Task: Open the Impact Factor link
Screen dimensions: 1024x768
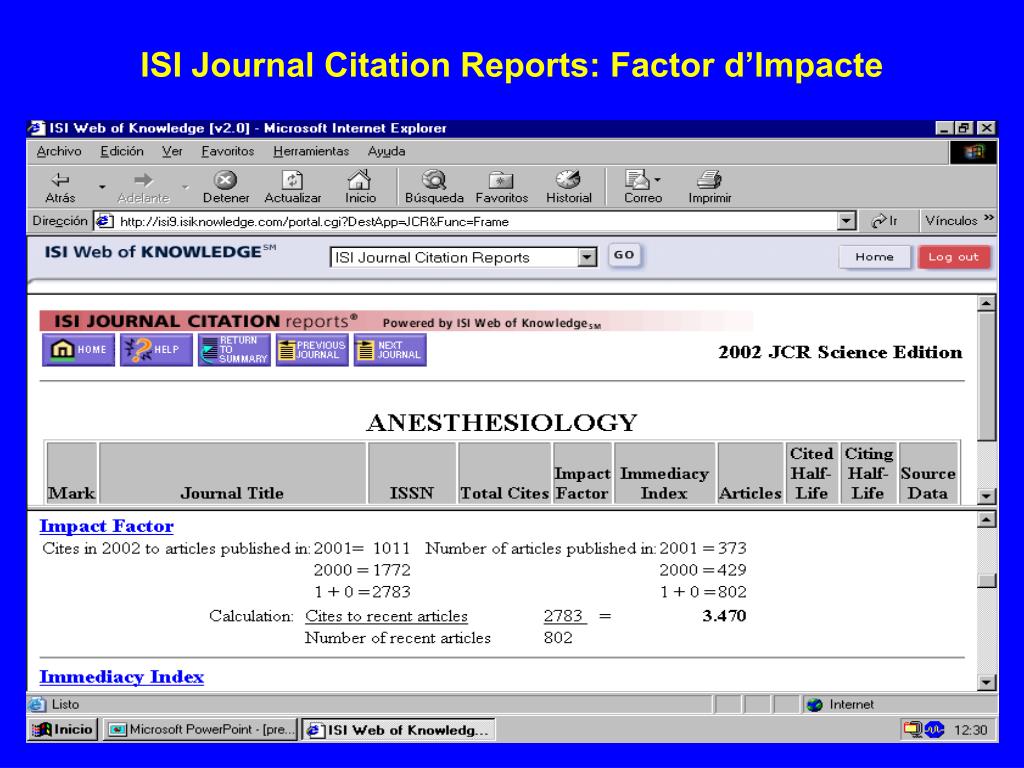Action: [106, 526]
